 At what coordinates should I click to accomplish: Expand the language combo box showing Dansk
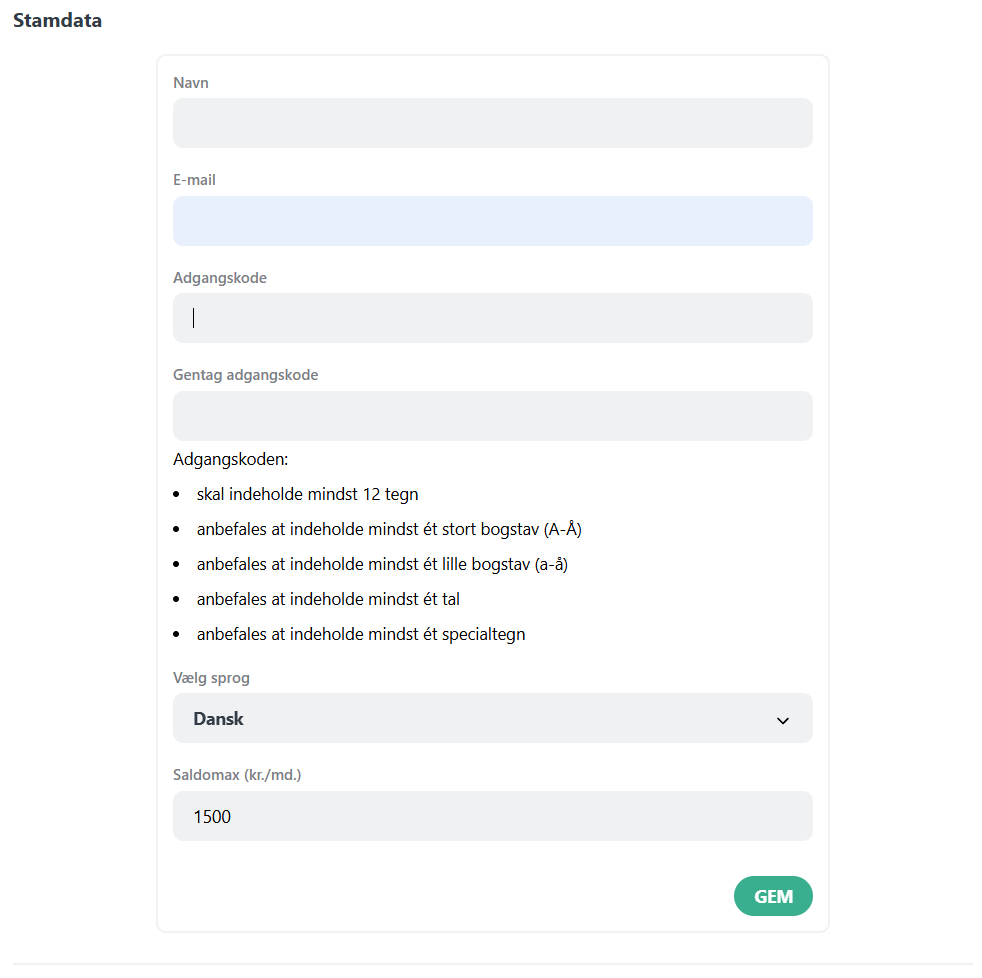pos(492,718)
